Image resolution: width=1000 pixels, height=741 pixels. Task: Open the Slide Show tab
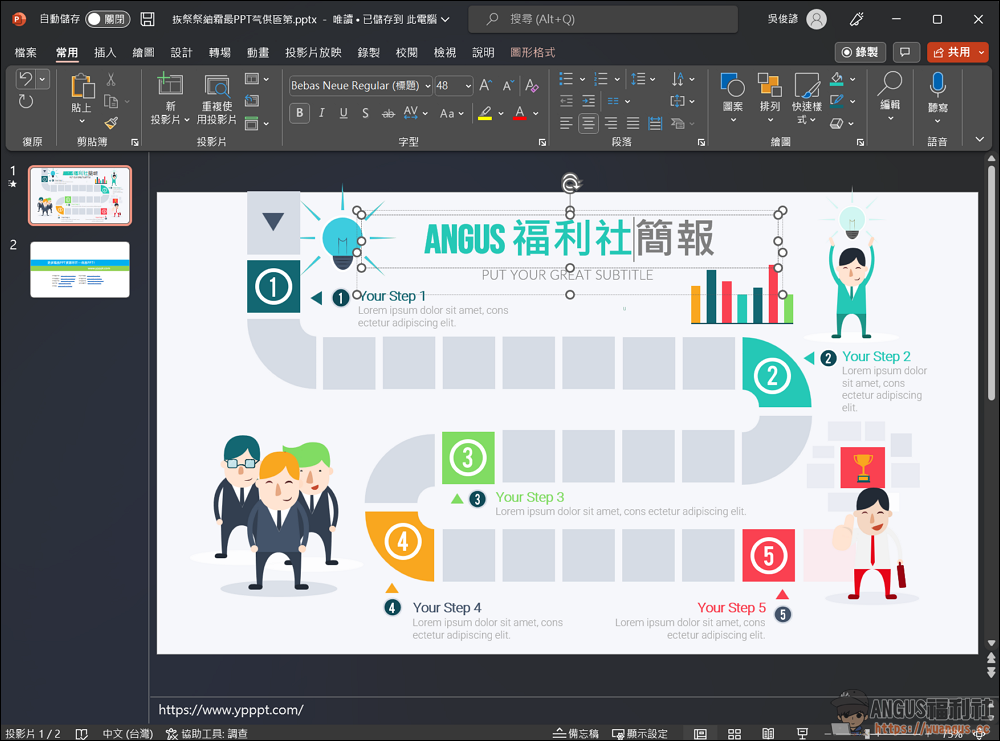coord(313,52)
